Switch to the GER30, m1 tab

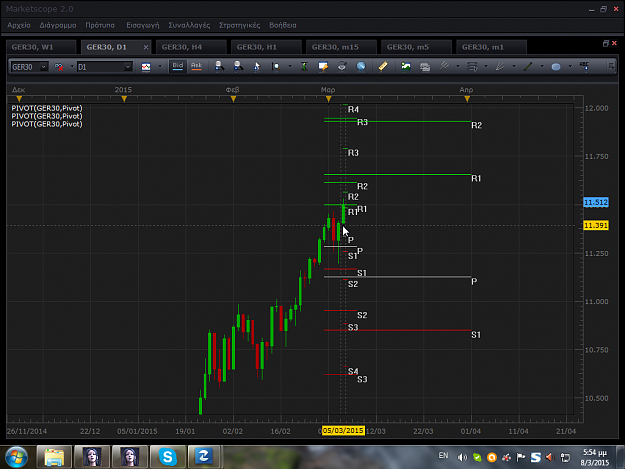[491, 47]
